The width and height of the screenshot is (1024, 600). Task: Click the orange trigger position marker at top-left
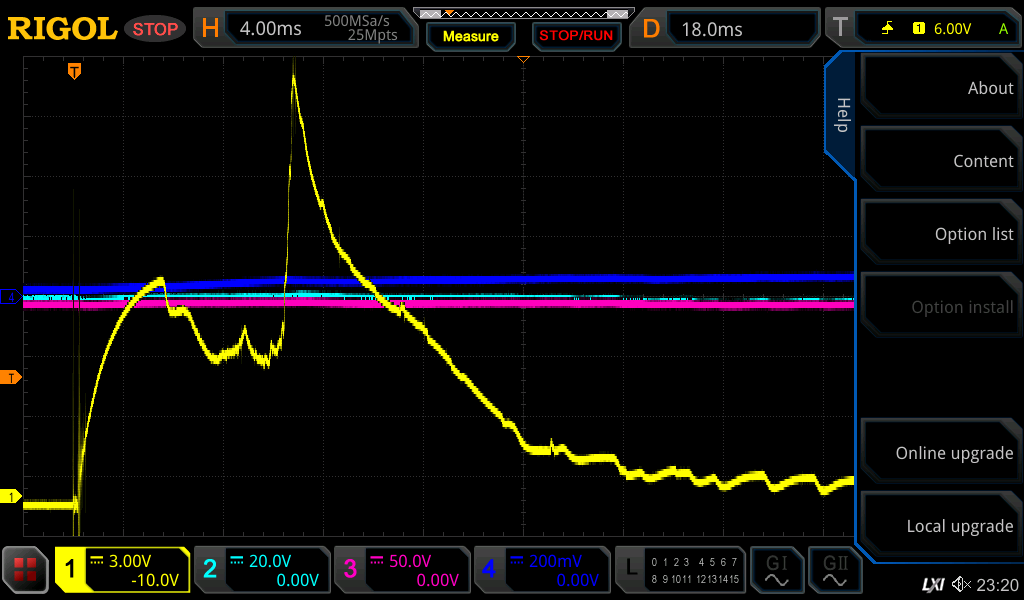[74, 70]
